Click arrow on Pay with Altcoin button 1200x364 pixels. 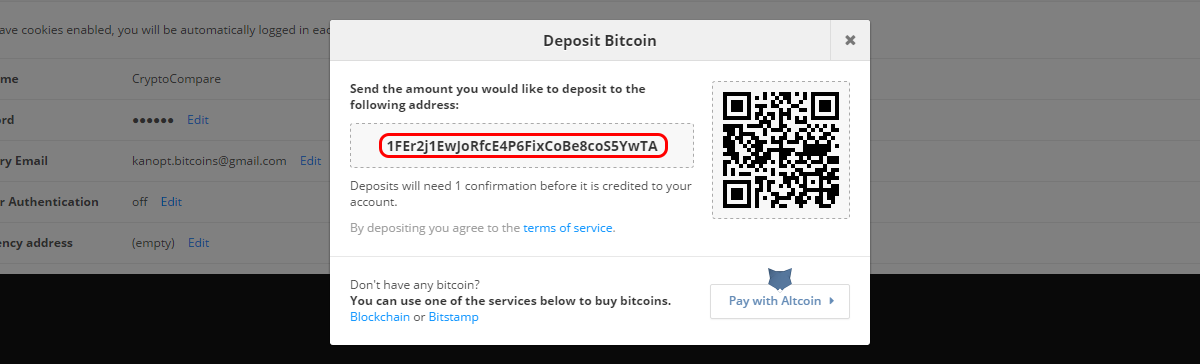(832, 301)
